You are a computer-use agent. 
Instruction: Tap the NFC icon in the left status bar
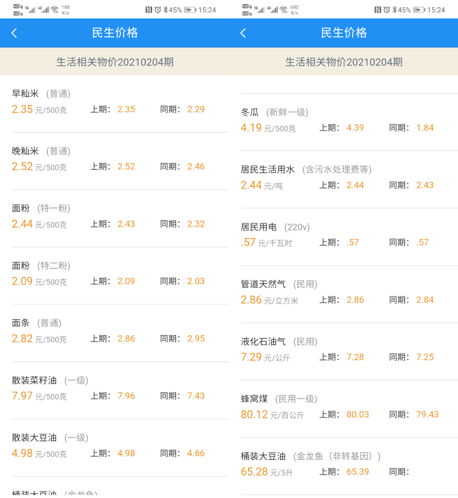point(149,10)
